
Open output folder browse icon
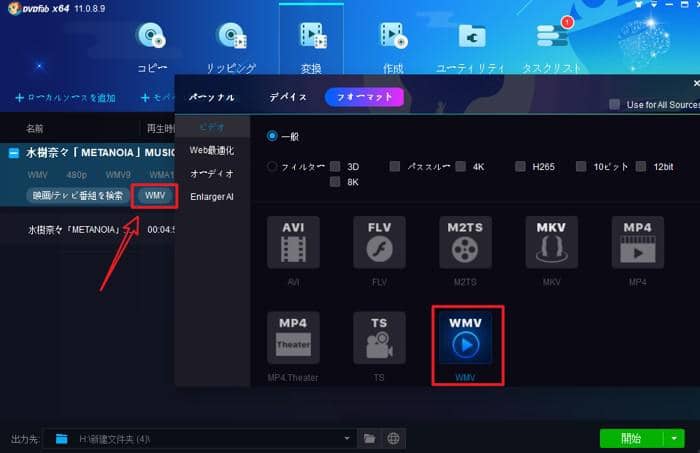click(369, 439)
